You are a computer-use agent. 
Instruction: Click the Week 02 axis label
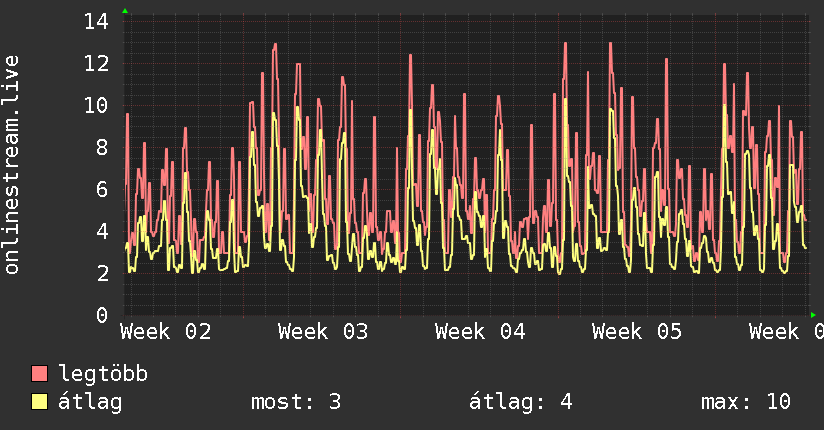coord(166,332)
